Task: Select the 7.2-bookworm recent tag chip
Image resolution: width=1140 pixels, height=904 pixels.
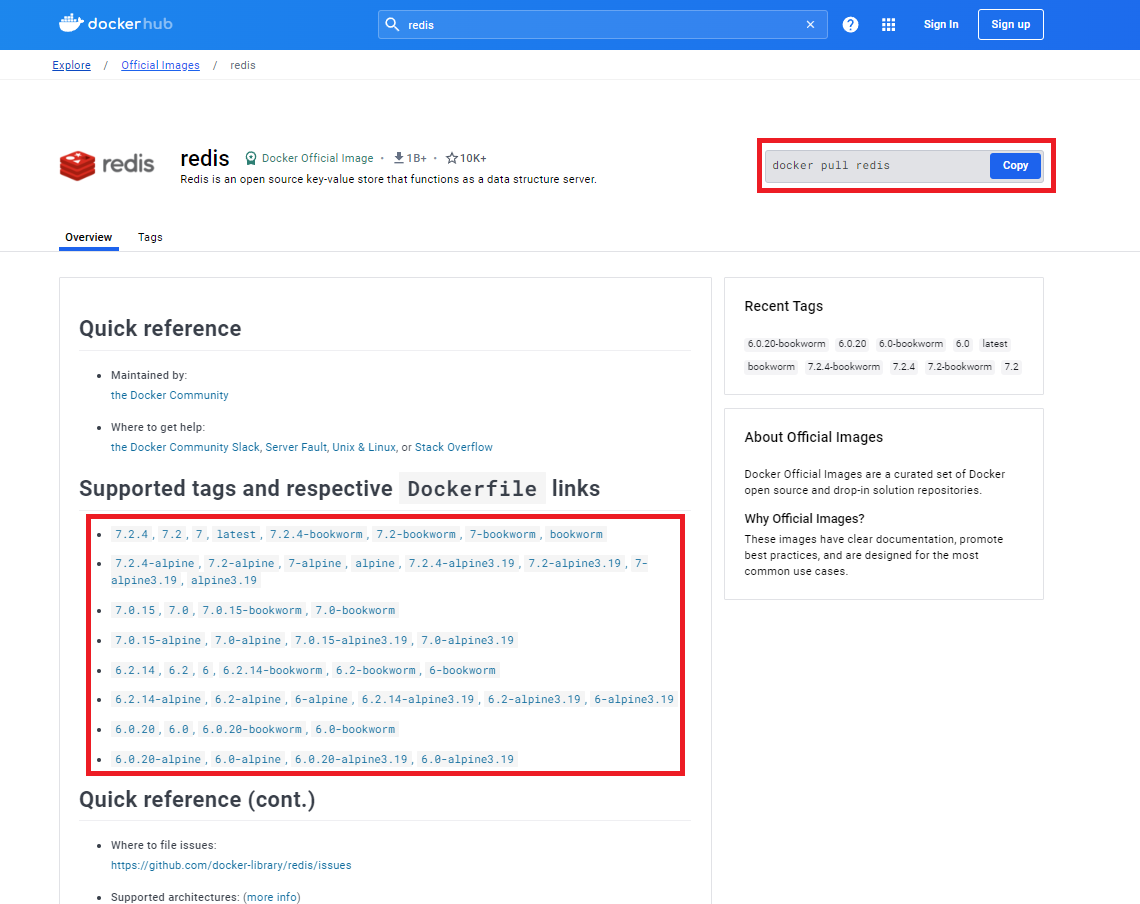Action: coord(960,367)
